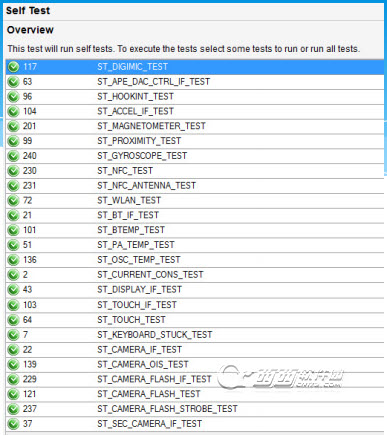Image resolution: width=387 pixels, height=436 pixels.
Task: Select the ST_TOUCH_TEST entry
Action: pyautogui.click(x=131, y=320)
